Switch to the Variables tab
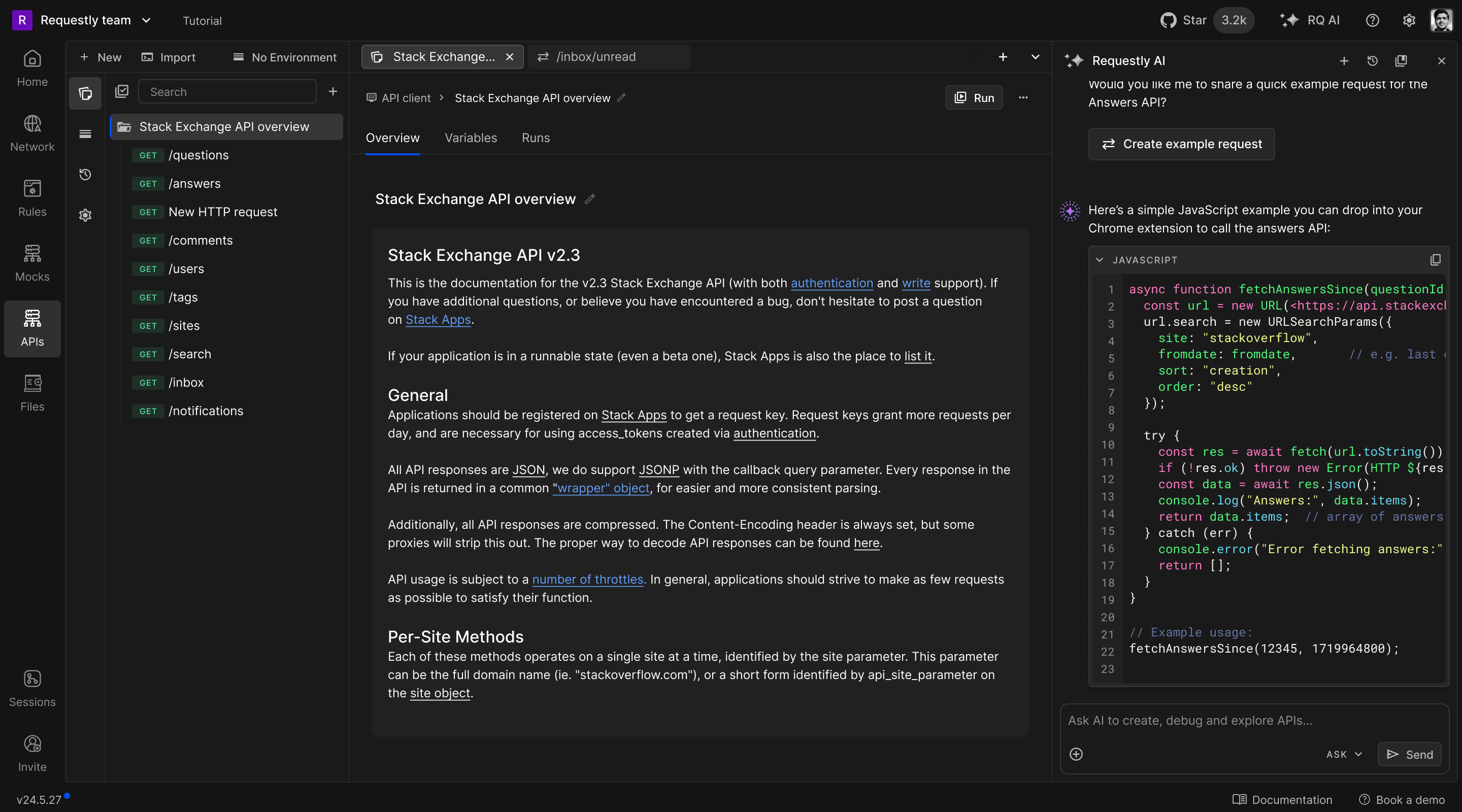Screen dimensions: 1462x812 471,138
